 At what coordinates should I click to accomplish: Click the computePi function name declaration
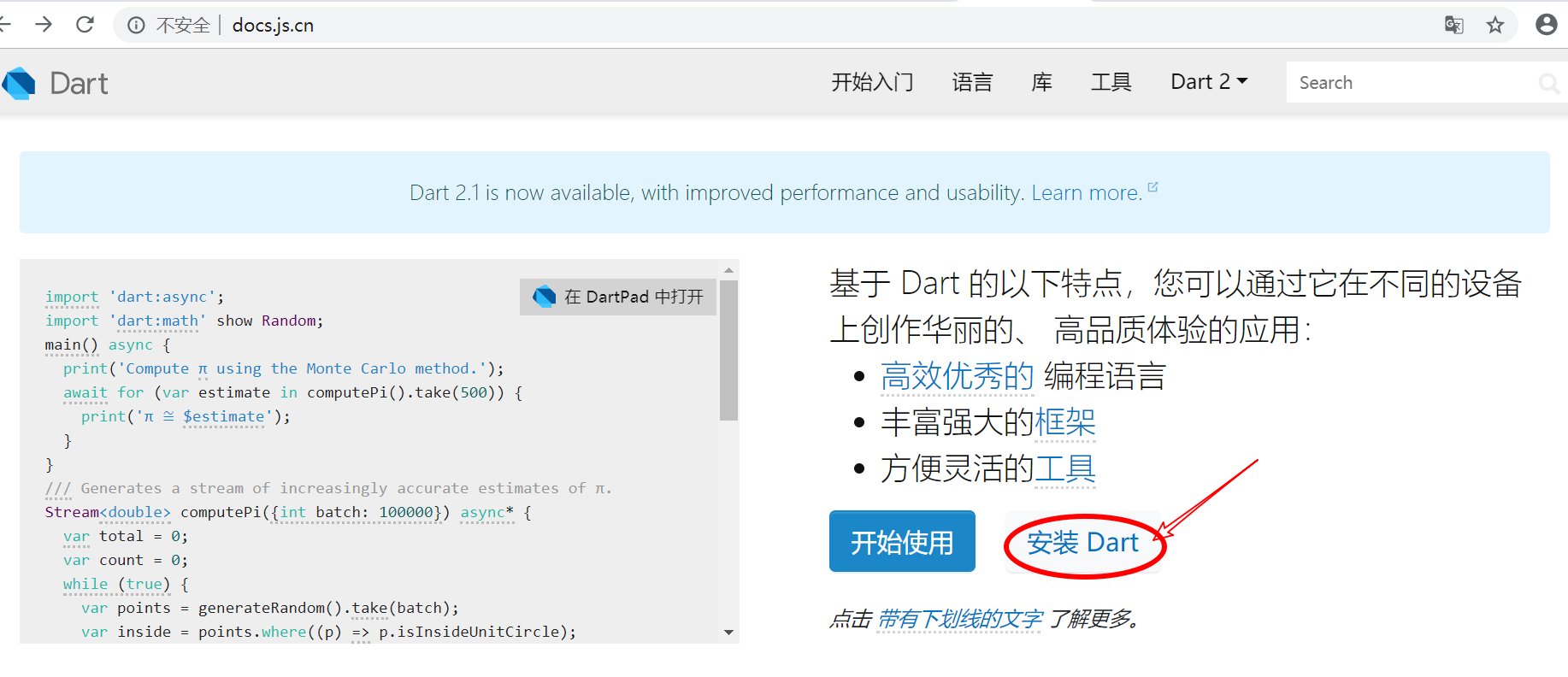tap(221, 512)
